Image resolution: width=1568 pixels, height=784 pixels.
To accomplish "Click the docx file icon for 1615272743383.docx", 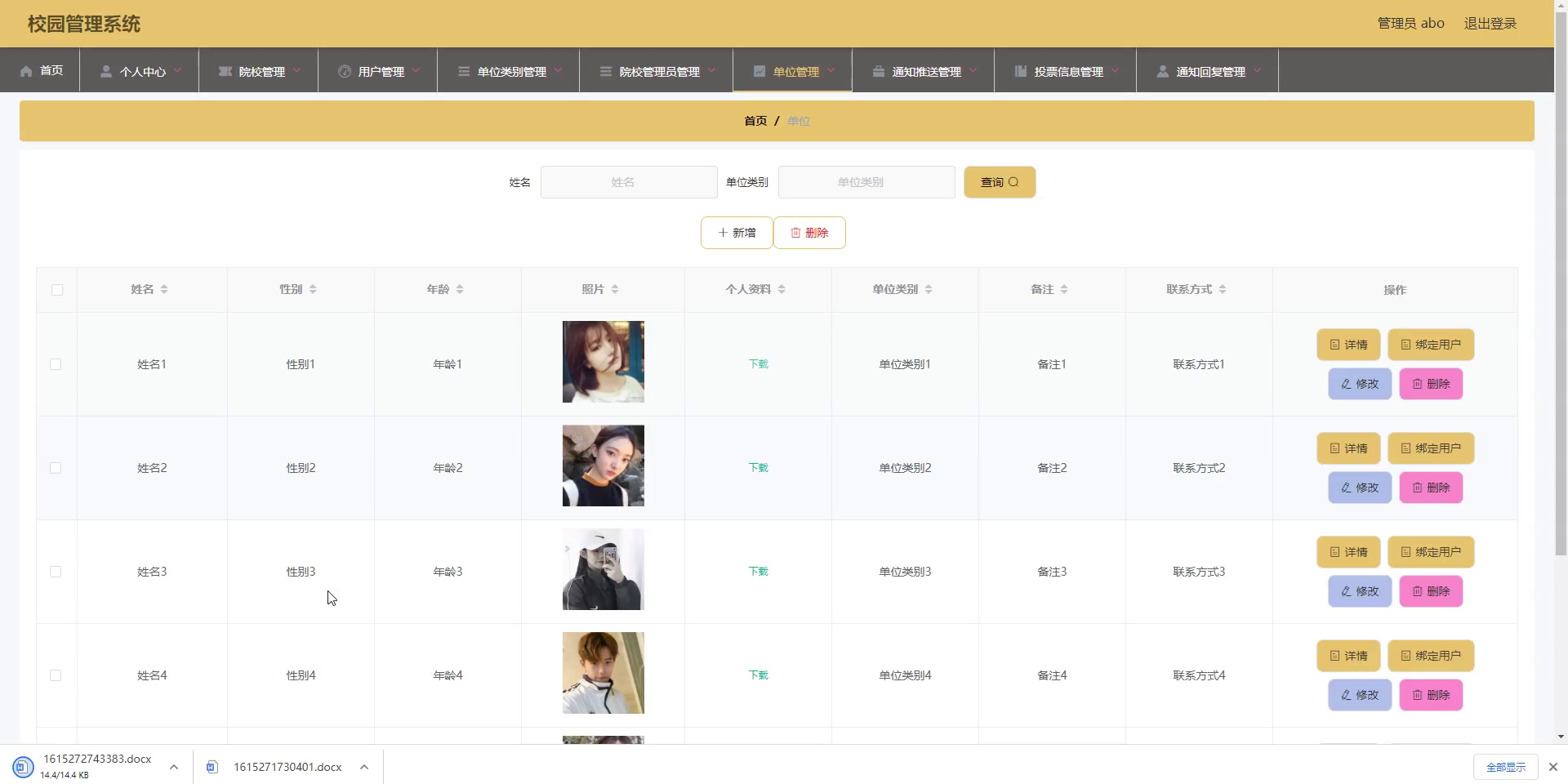I will [23, 767].
